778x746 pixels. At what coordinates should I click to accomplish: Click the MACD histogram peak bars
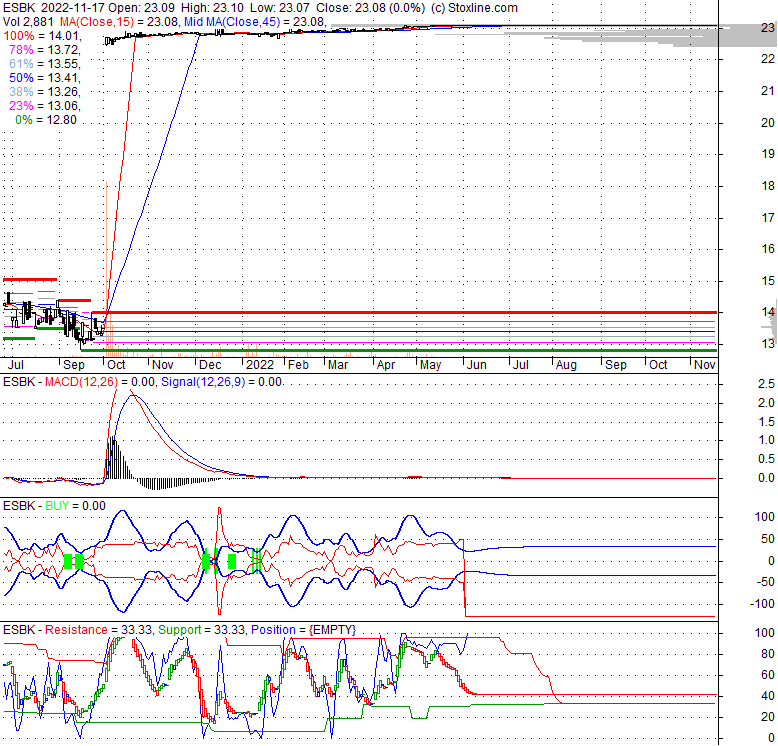114,457
